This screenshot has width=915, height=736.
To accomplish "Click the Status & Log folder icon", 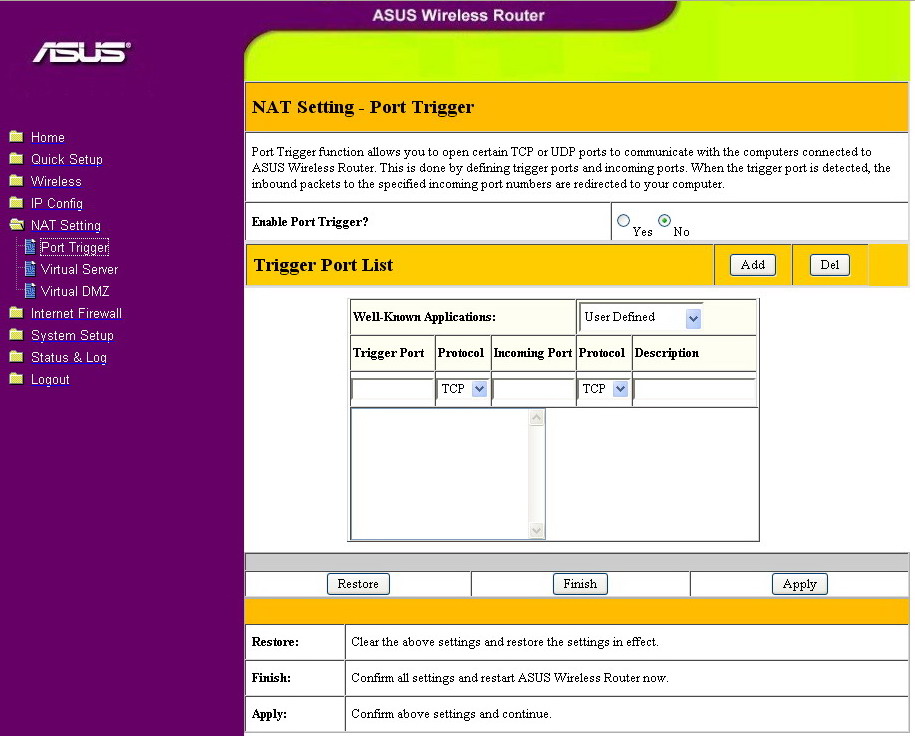I will coord(16,357).
